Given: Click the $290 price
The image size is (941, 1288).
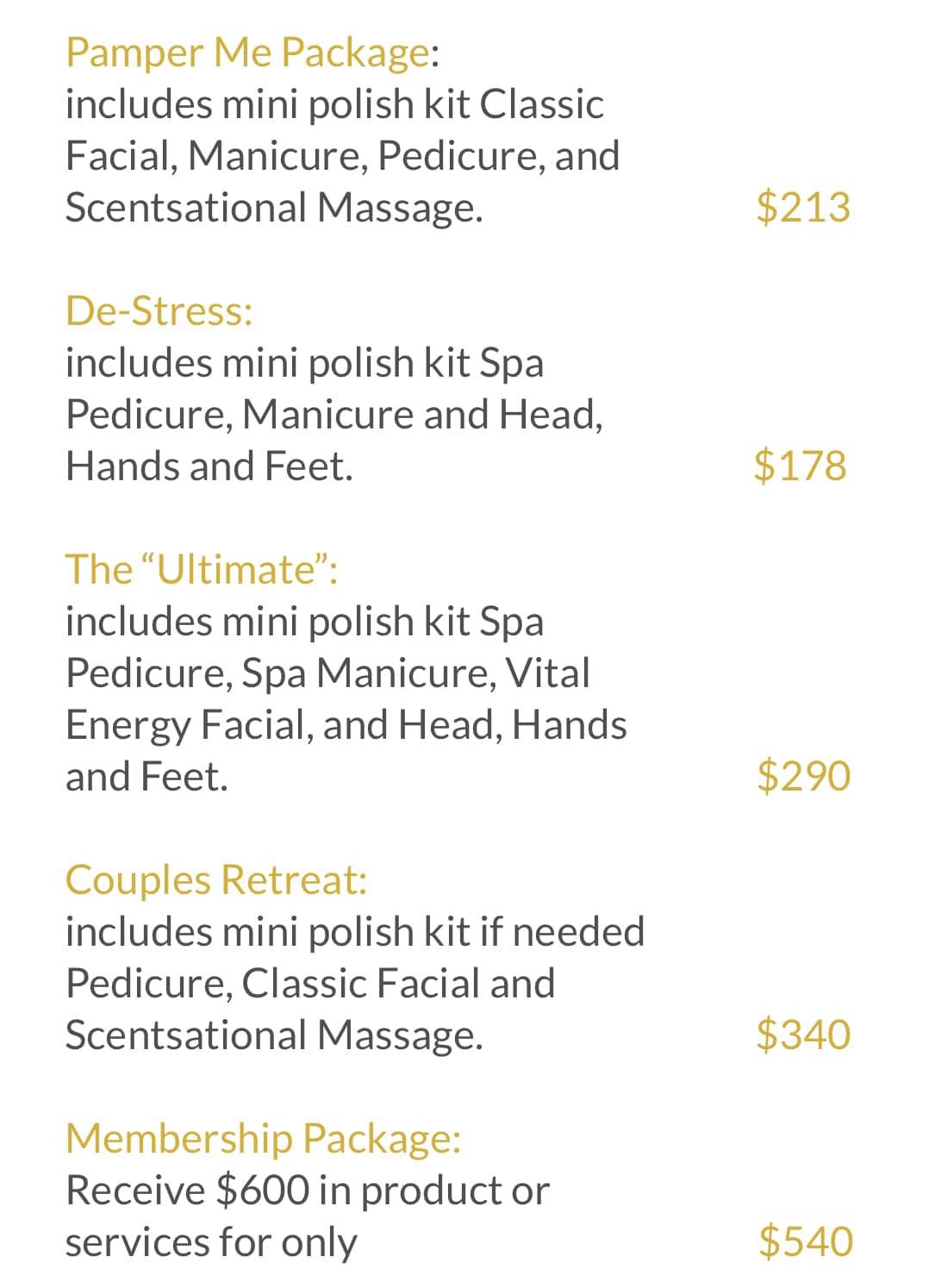Looking at the screenshot, I should (x=802, y=776).
